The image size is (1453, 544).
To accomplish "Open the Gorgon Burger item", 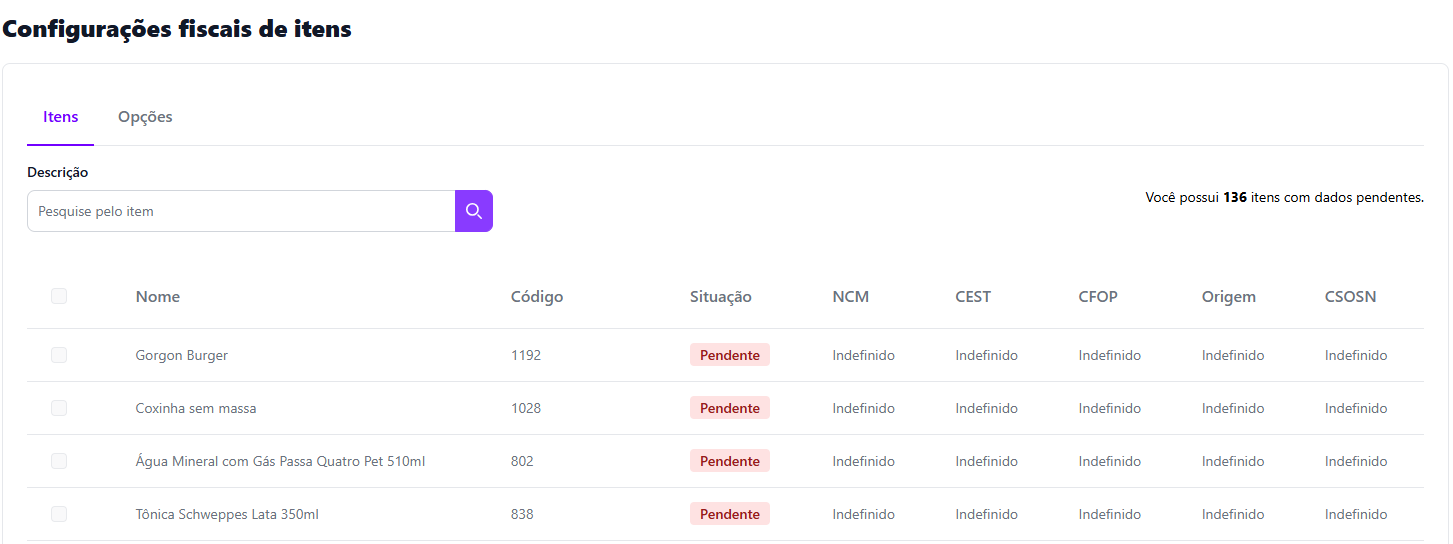I will point(182,355).
